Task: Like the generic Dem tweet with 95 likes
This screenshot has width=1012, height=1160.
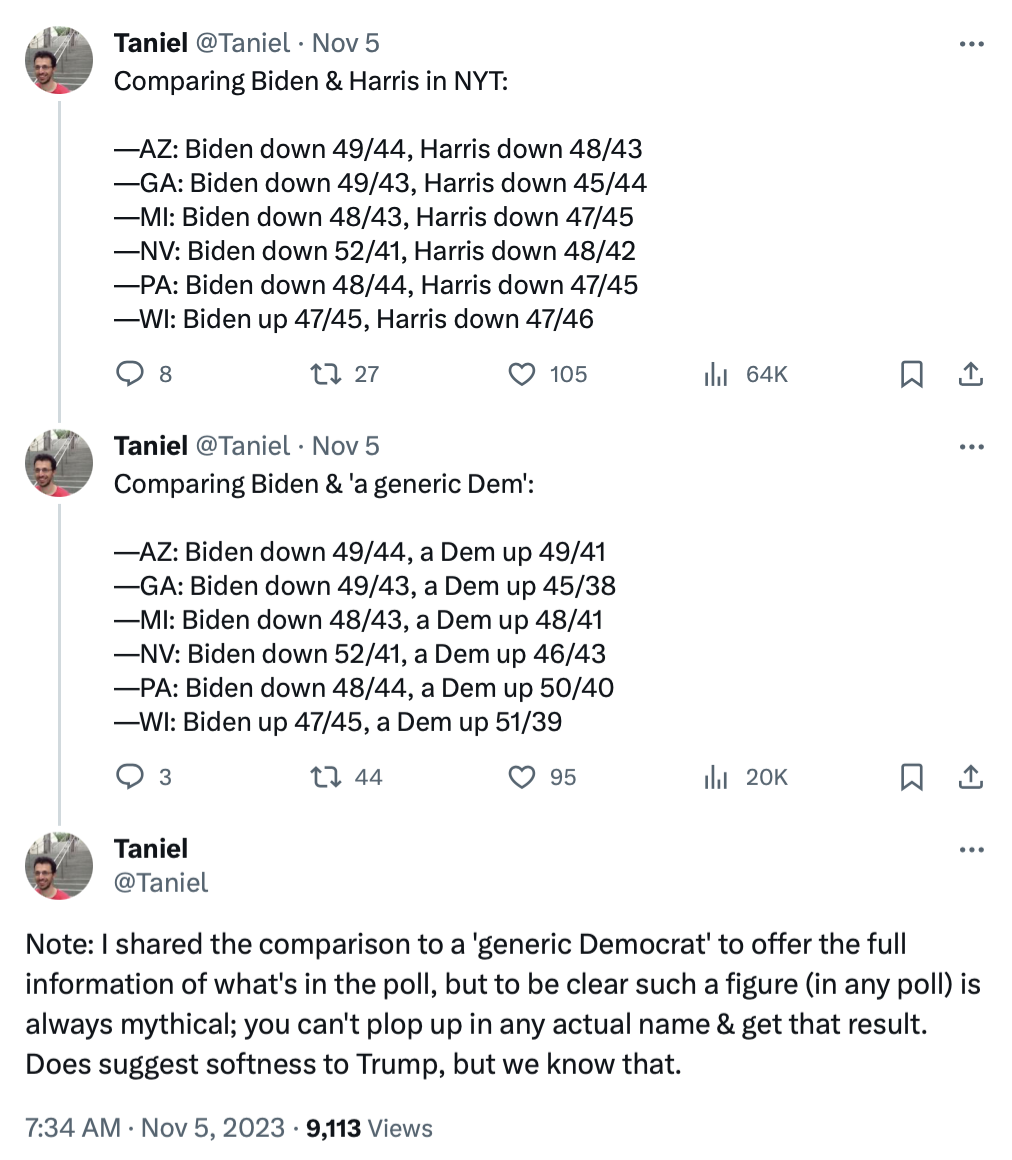Action: click(x=521, y=777)
